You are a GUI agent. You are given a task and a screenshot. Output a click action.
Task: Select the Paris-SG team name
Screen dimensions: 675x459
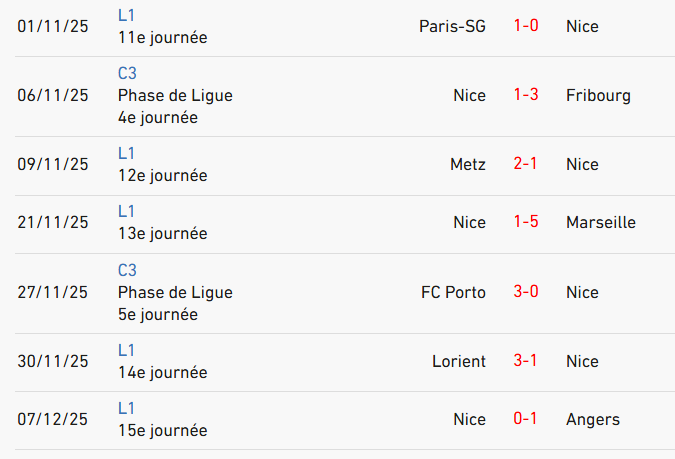(x=452, y=26)
